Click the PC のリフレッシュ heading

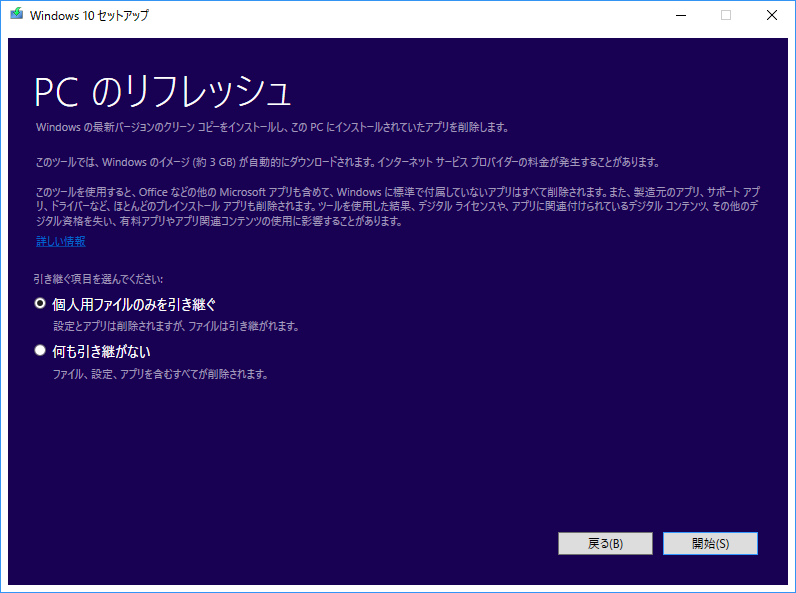point(162,91)
